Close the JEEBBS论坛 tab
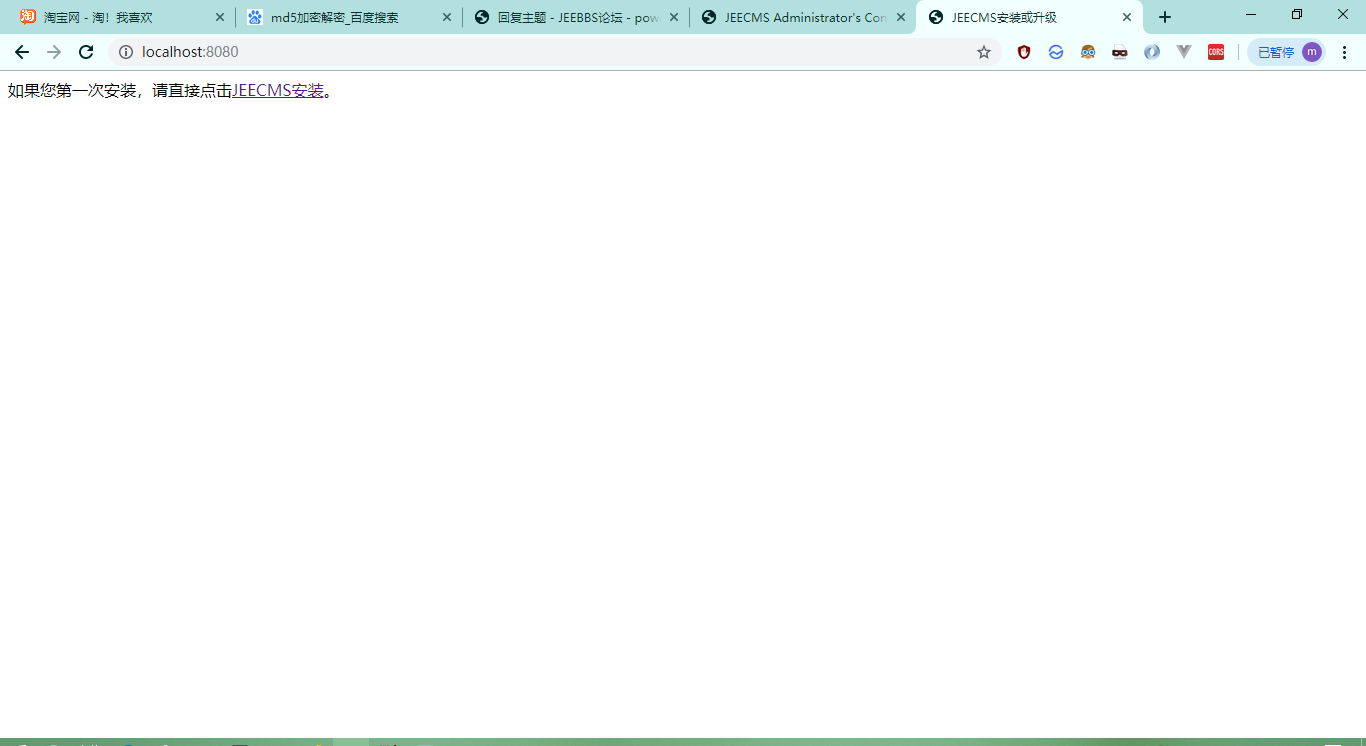This screenshot has width=1366, height=746. pos(674,17)
